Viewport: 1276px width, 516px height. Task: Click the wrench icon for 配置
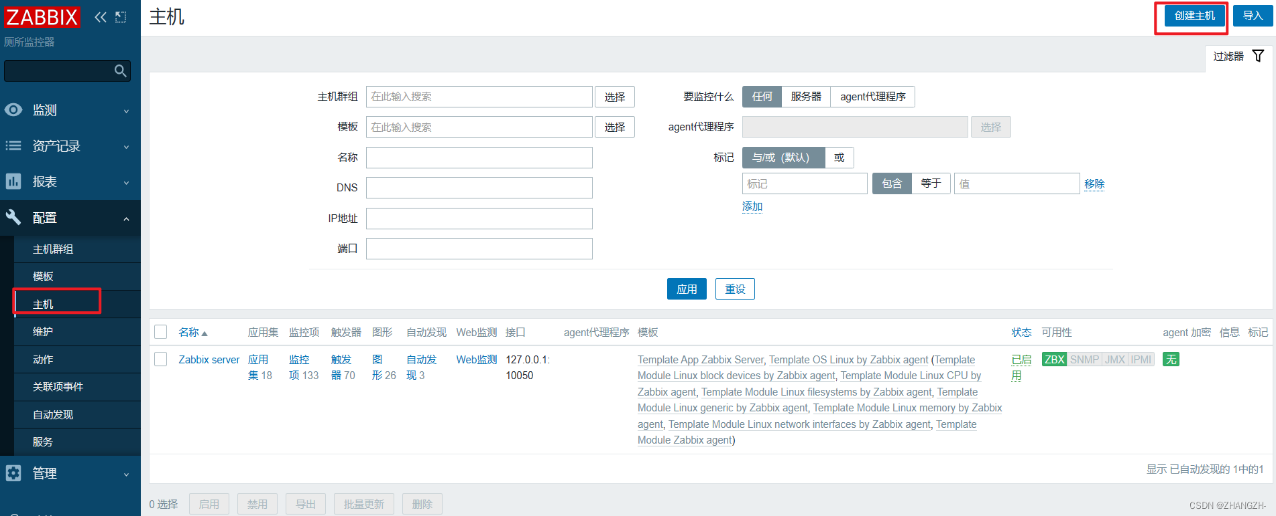pyautogui.click(x=14, y=218)
